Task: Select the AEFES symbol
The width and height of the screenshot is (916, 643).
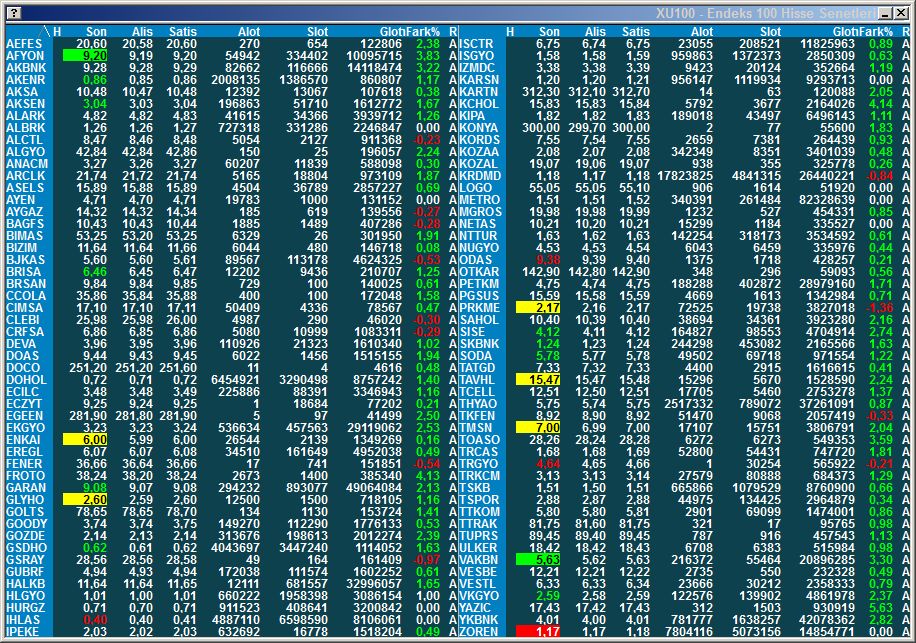Action: pyautogui.click(x=24, y=44)
